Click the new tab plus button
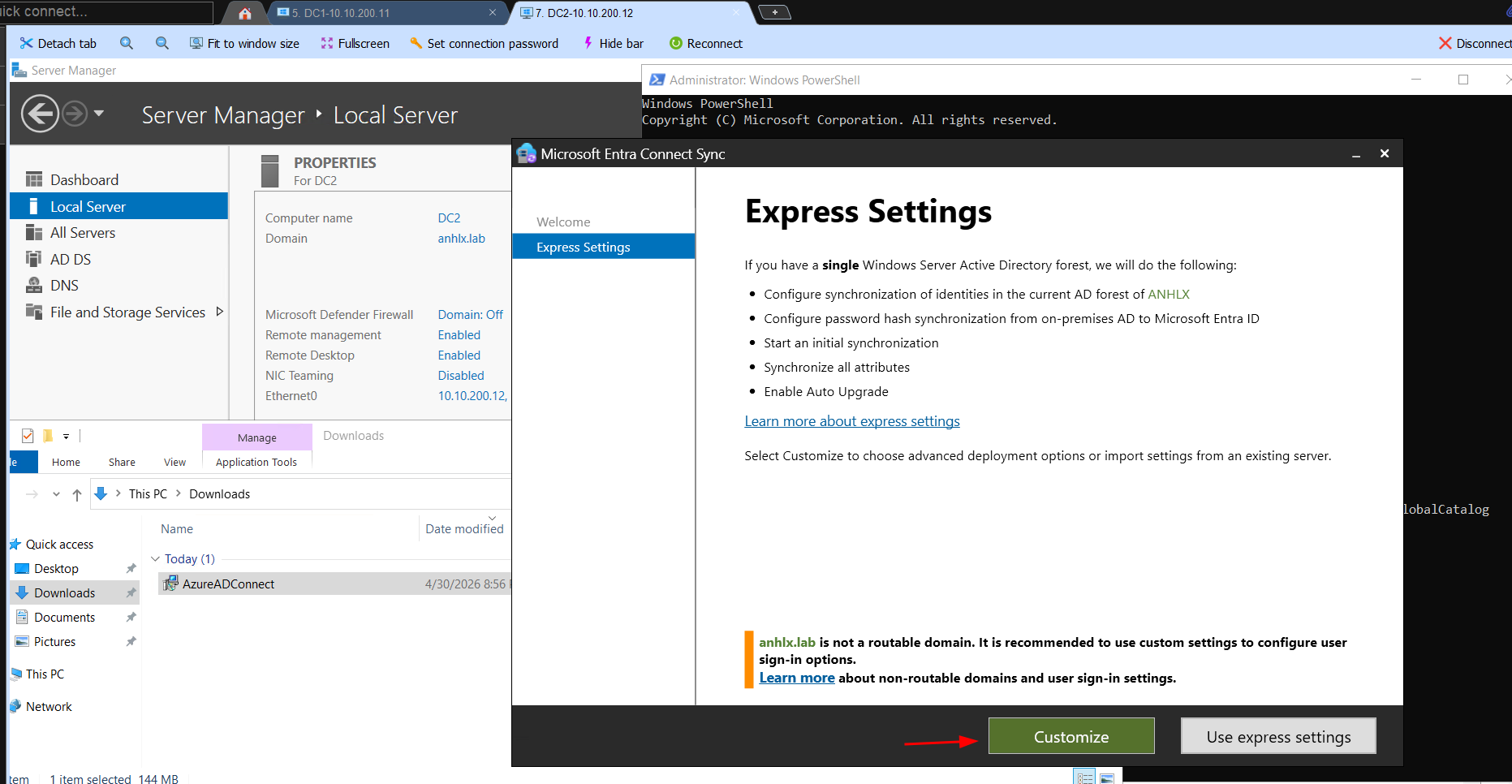Image resolution: width=1512 pixels, height=784 pixels. pyautogui.click(x=774, y=12)
